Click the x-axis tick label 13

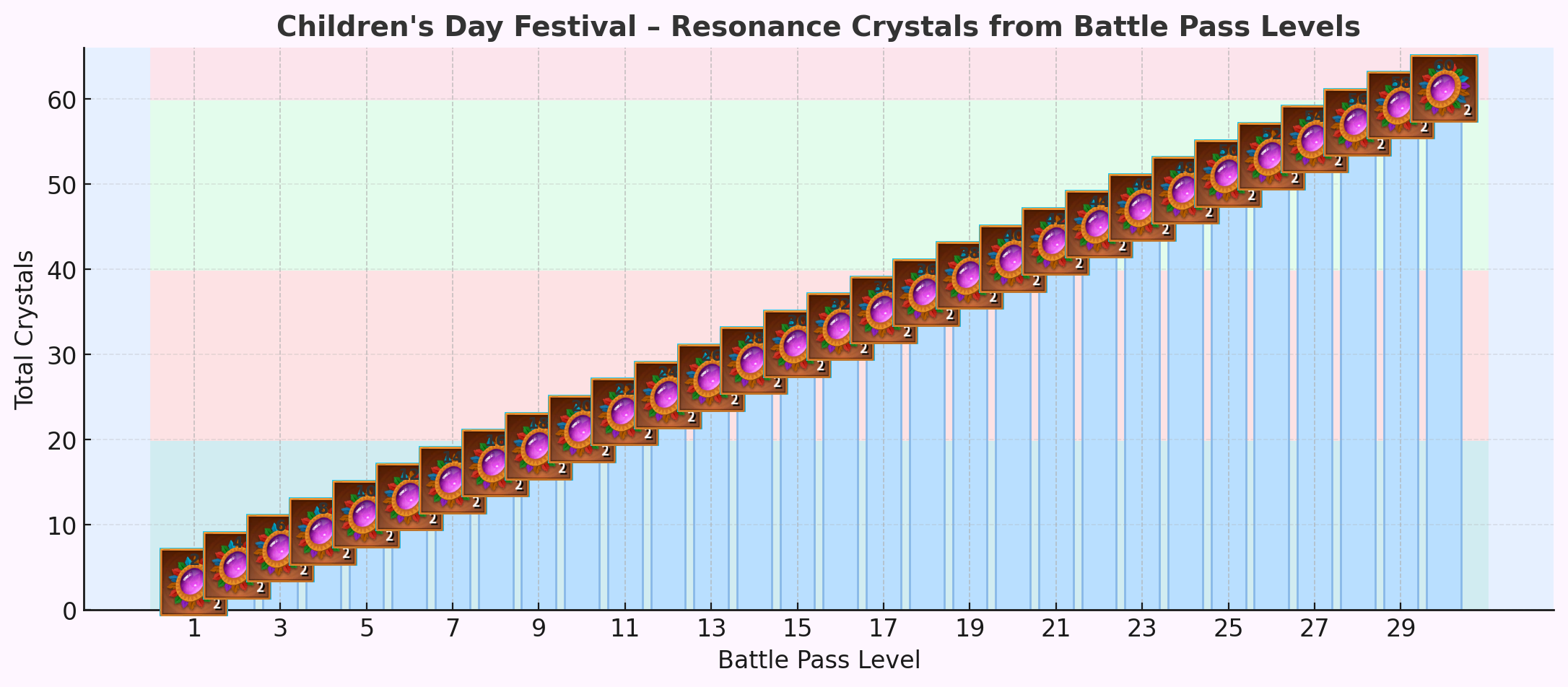(711, 629)
